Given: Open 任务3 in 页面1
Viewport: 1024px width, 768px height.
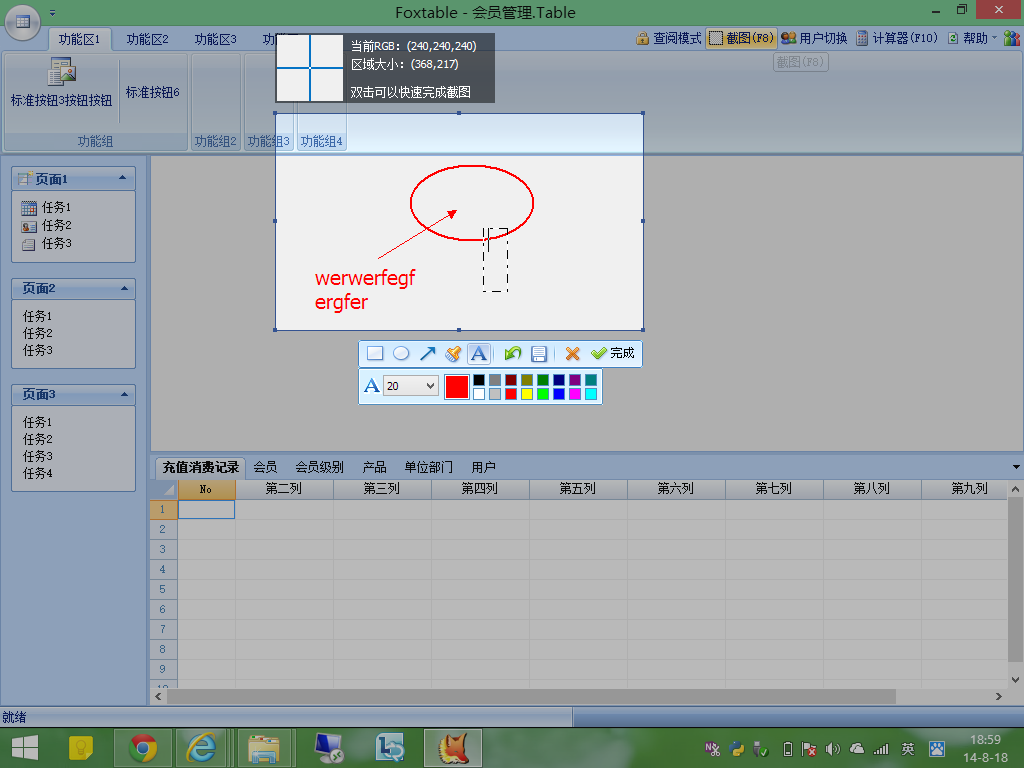Looking at the screenshot, I should pos(47,244).
